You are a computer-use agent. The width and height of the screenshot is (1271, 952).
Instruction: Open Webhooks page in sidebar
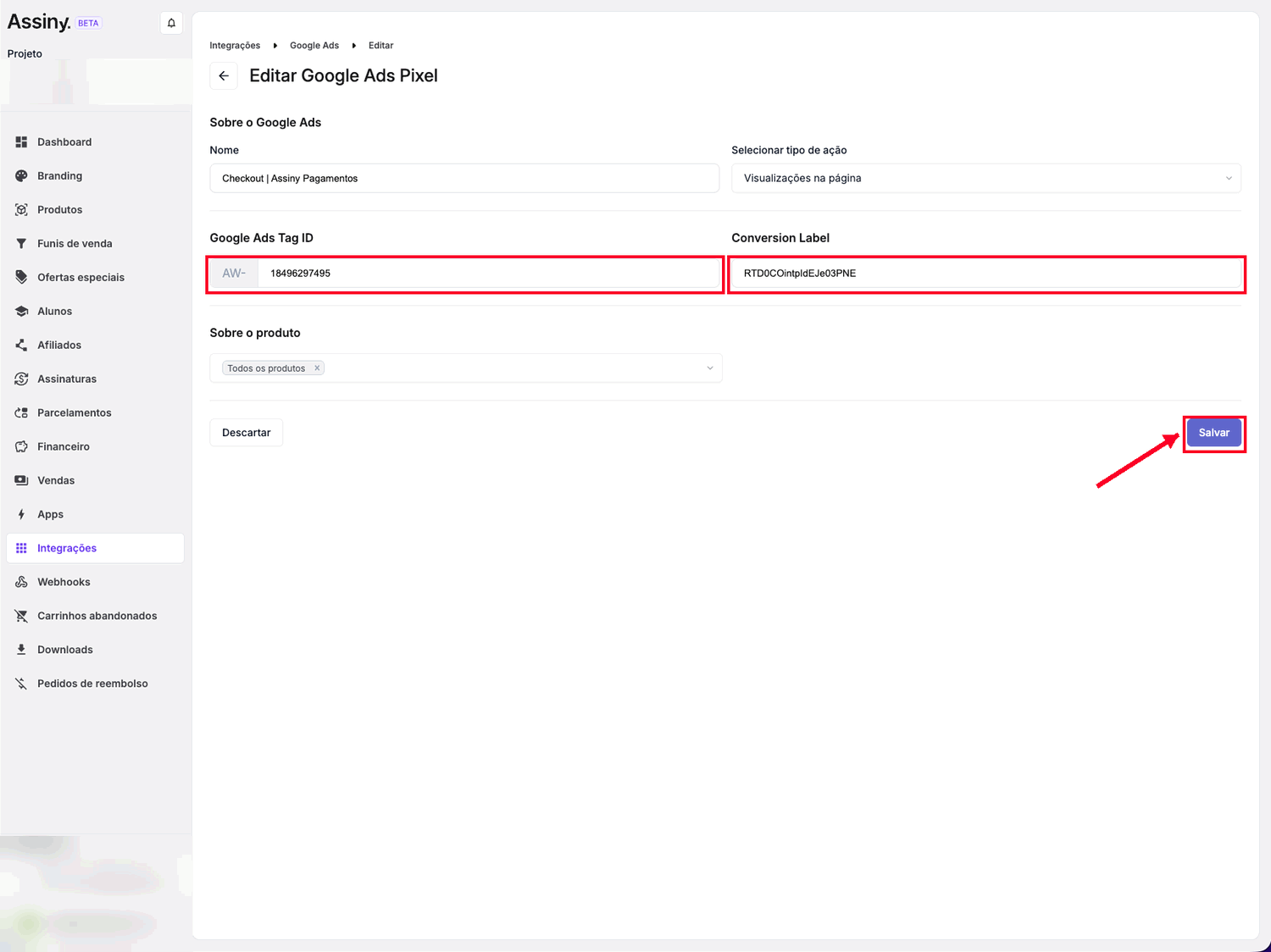click(95, 583)
